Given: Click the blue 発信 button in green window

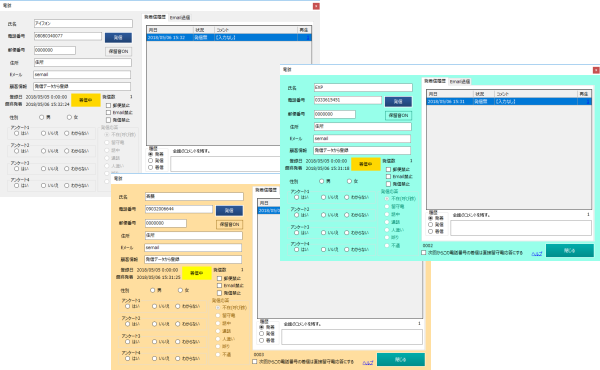Looking at the screenshot, I should tap(398, 101).
